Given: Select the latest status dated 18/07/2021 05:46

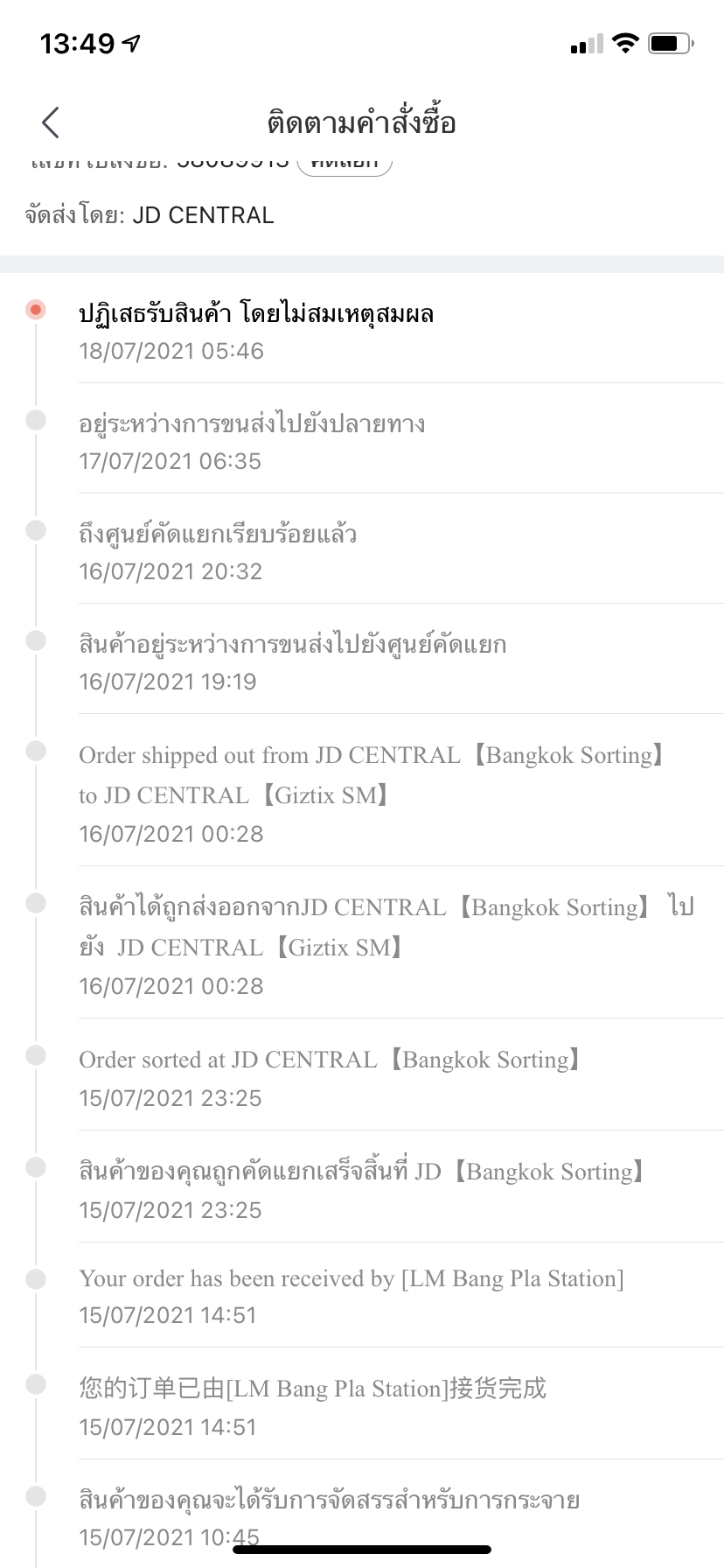Looking at the screenshot, I should pos(256,331).
